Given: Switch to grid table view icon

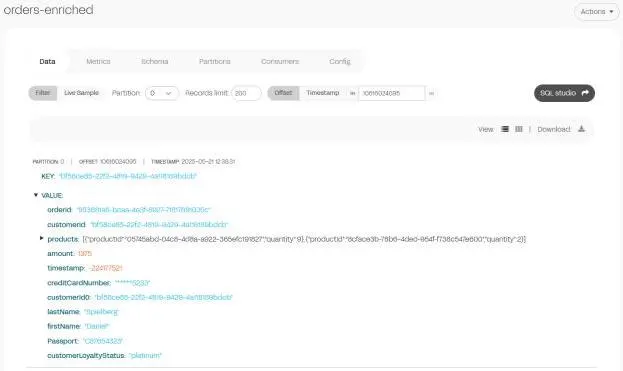Looking at the screenshot, I should point(519,129).
